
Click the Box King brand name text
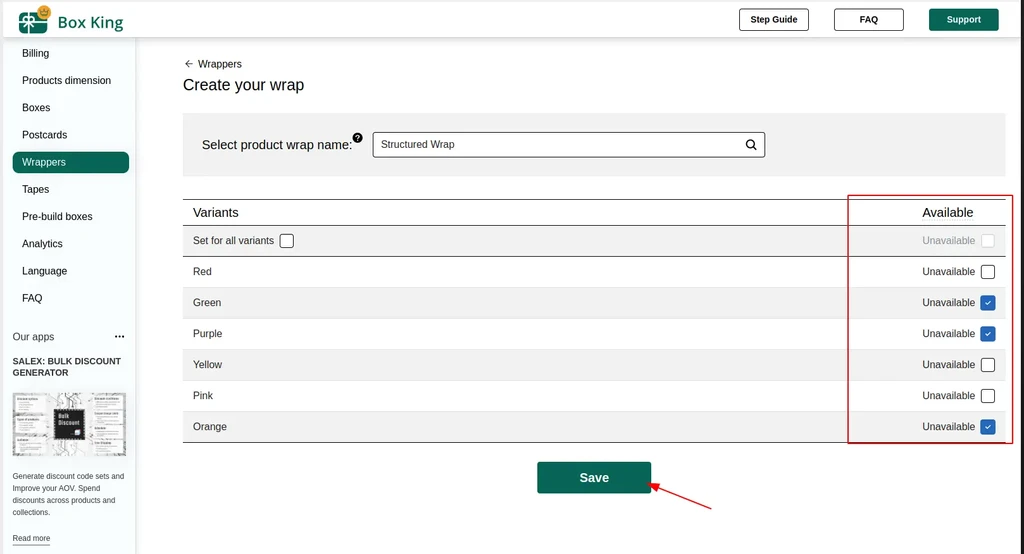tap(91, 22)
